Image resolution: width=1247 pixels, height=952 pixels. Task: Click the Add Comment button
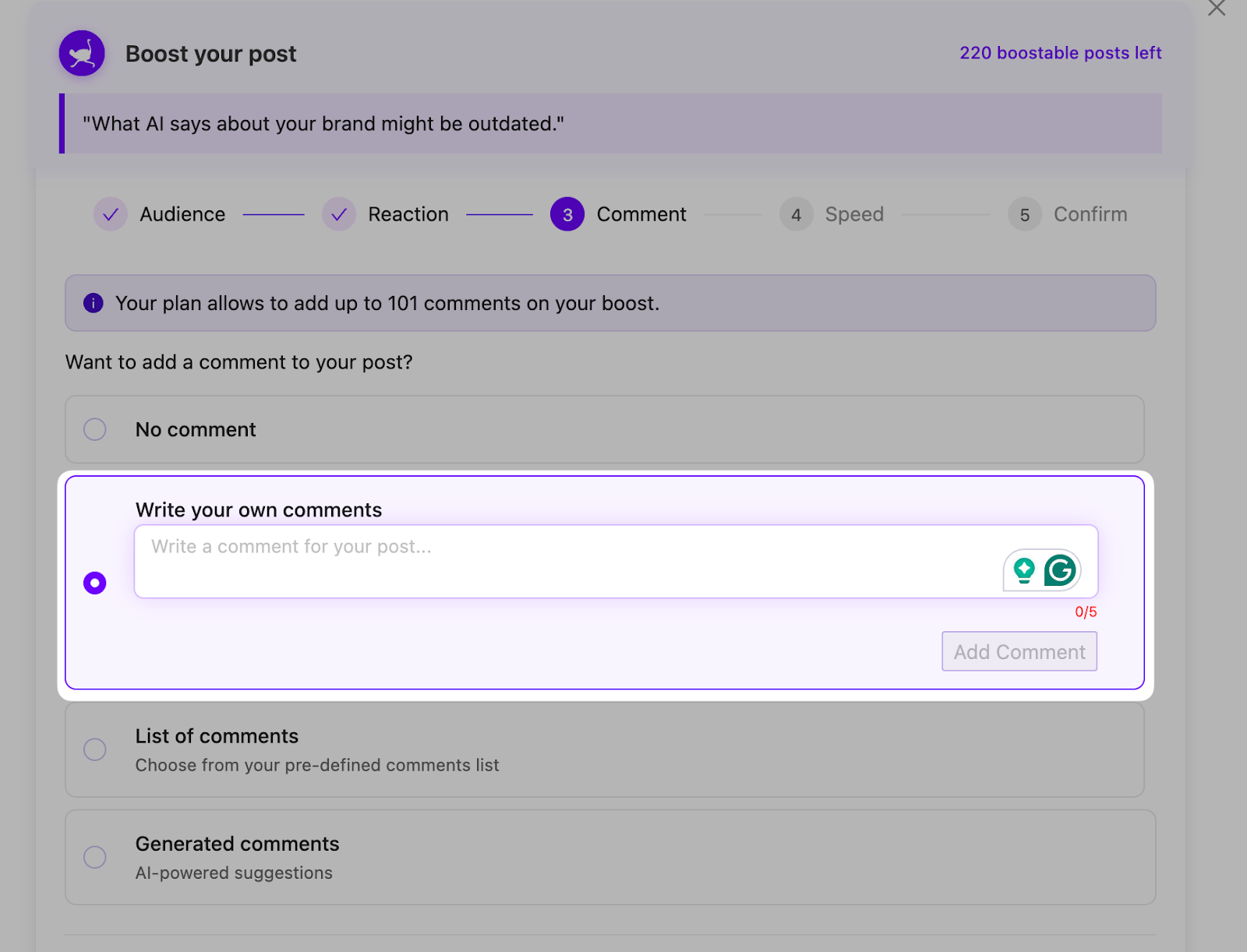[x=1019, y=651]
